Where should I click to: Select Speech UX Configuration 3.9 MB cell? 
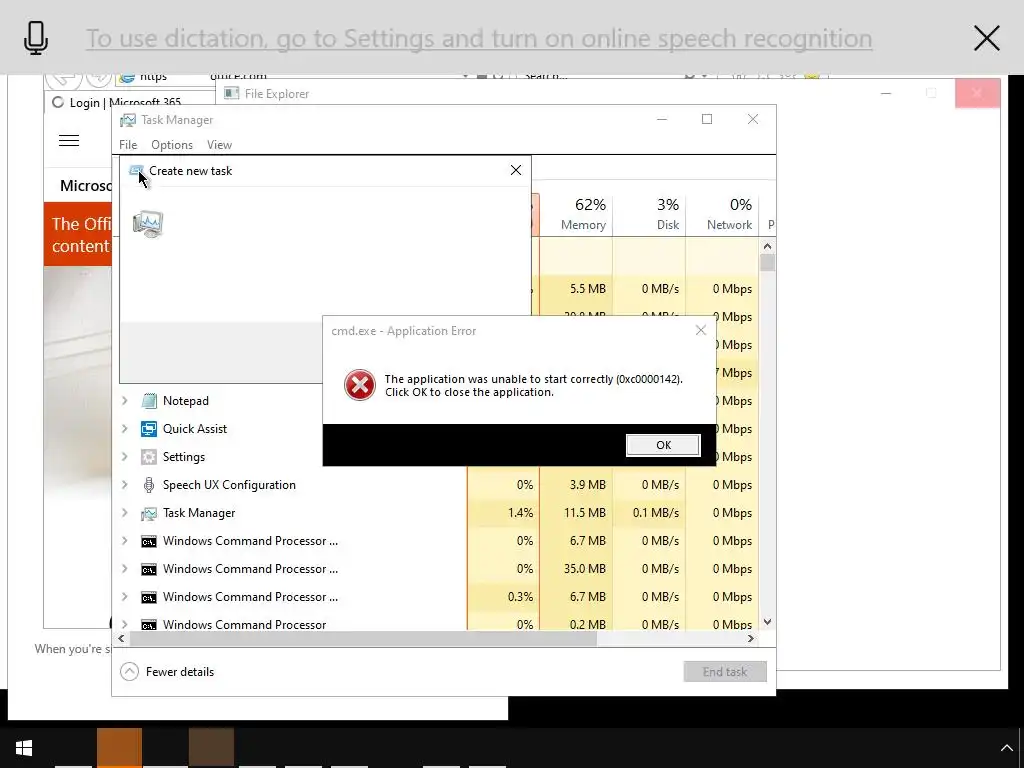[577, 485]
